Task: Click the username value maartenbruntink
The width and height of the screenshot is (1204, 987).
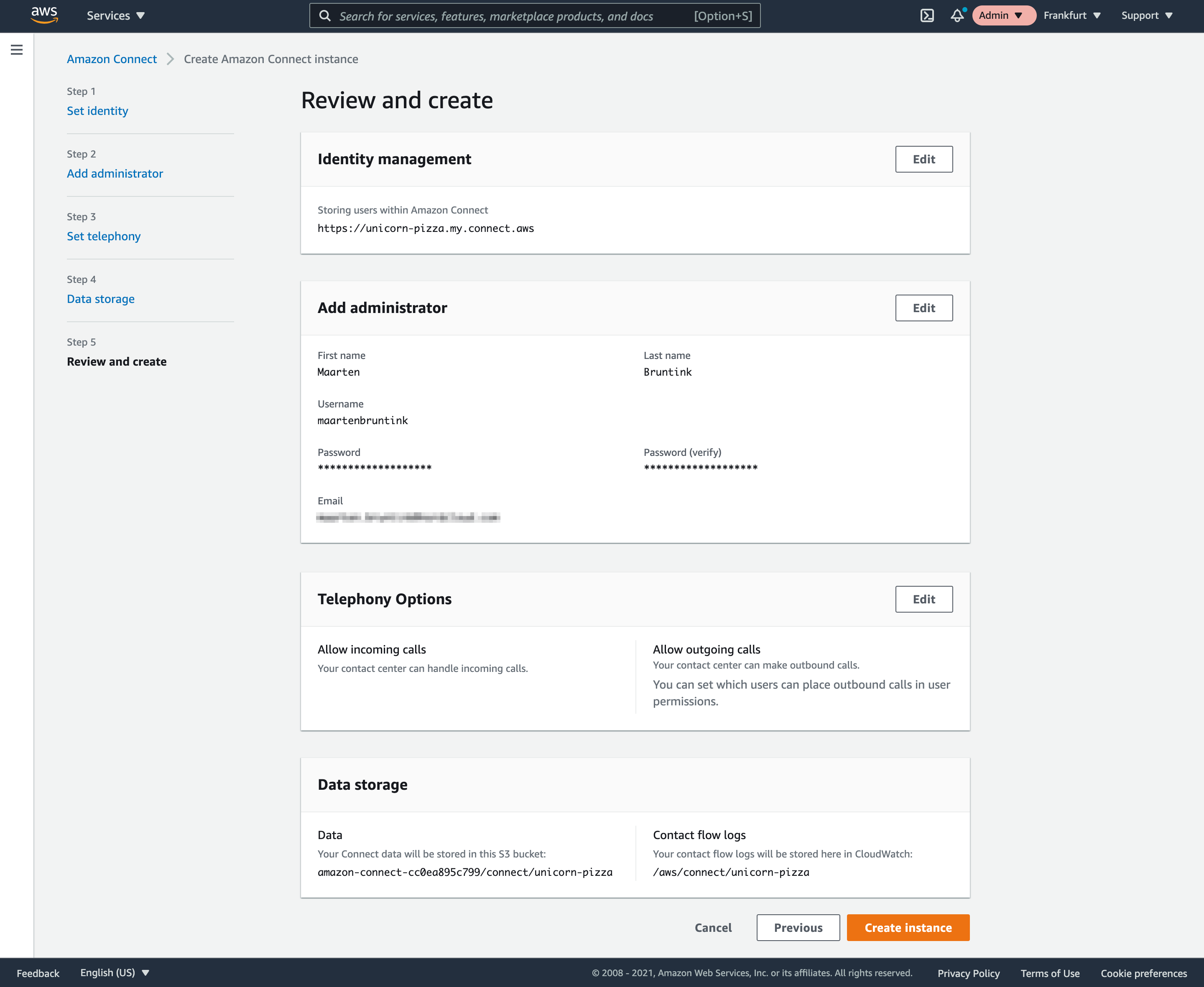Action: pyautogui.click(x=362, y=421)
